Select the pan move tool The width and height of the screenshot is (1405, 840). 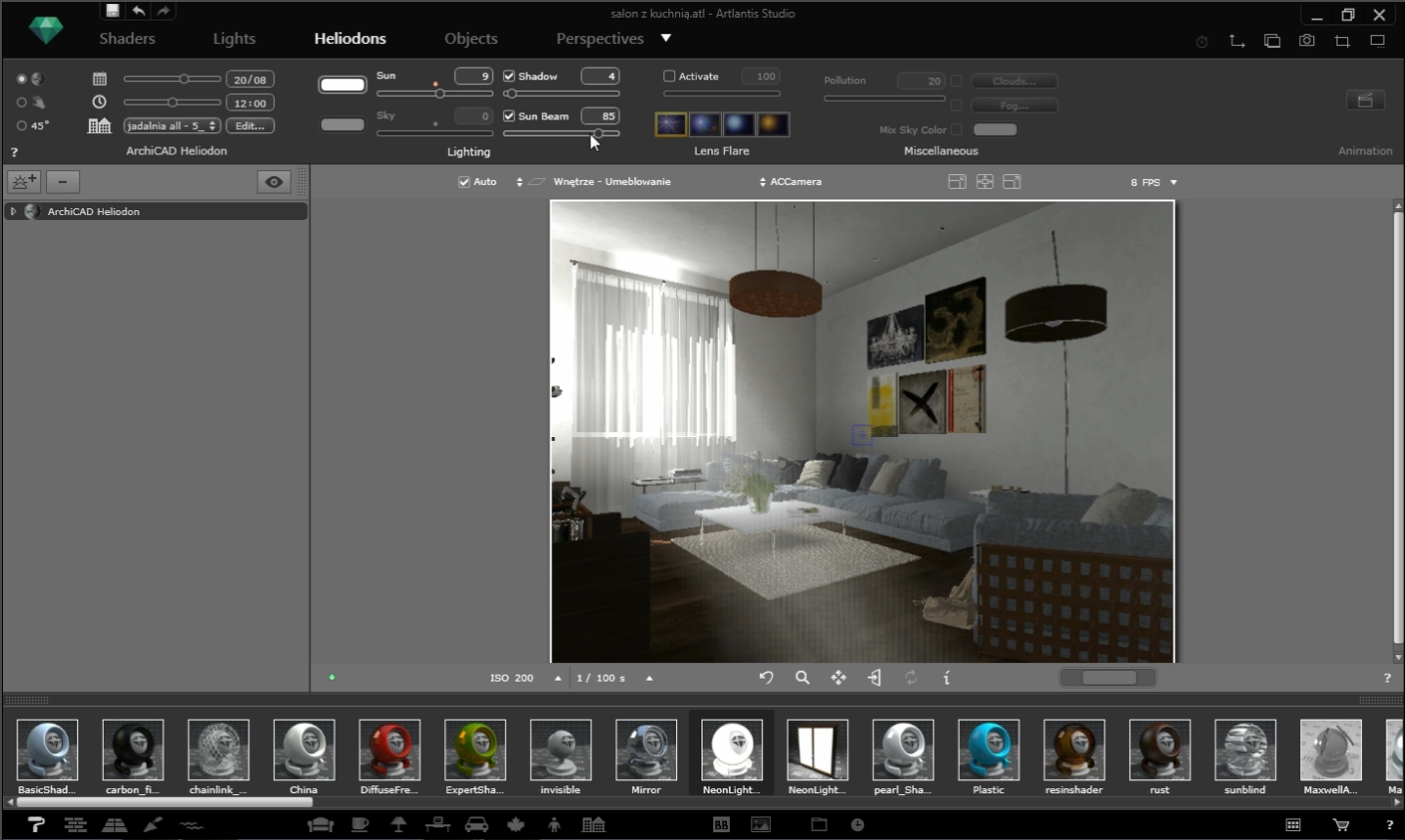[838, 678]
